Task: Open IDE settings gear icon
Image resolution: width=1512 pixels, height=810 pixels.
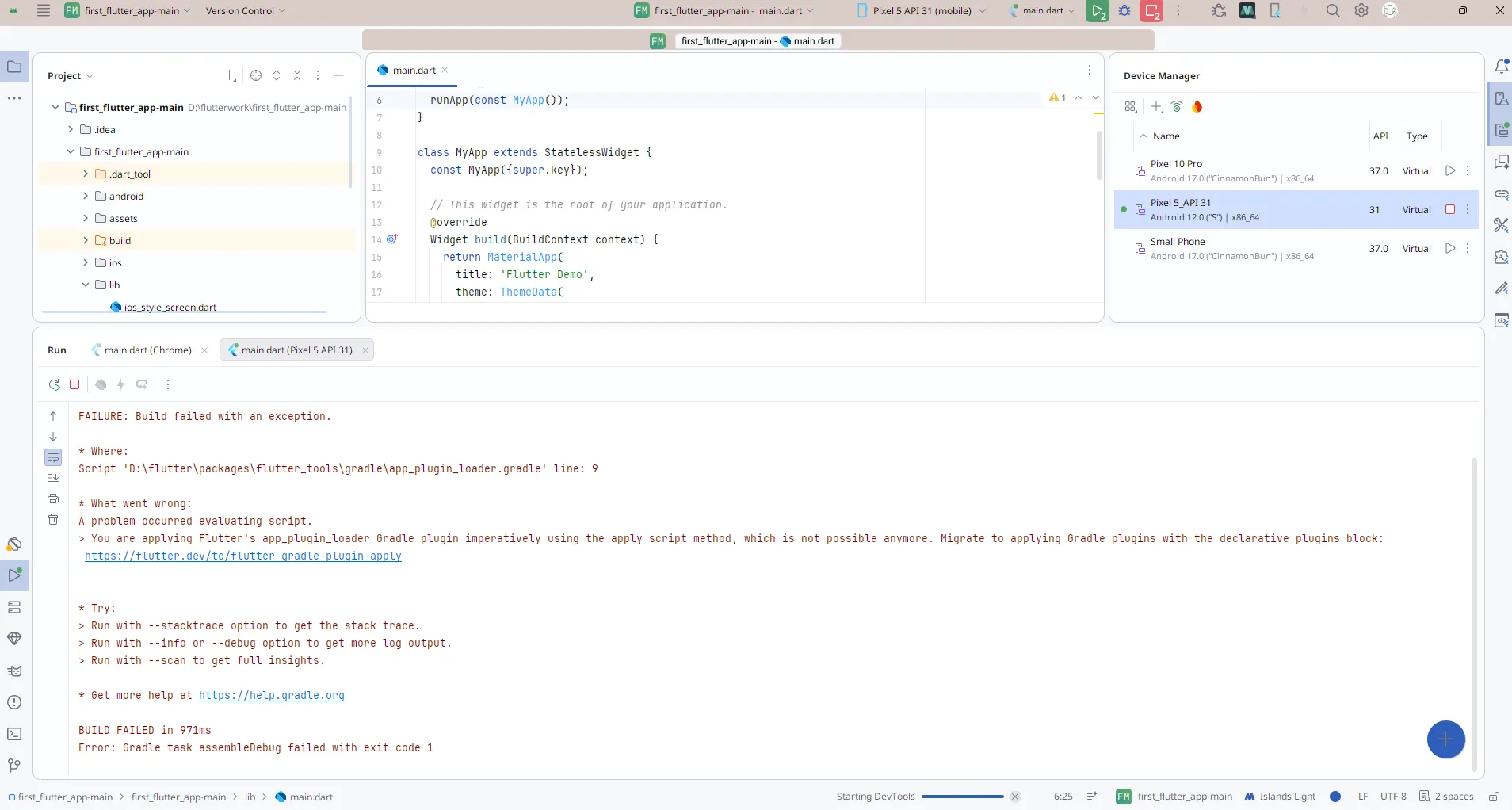Action: point(1361,11)
